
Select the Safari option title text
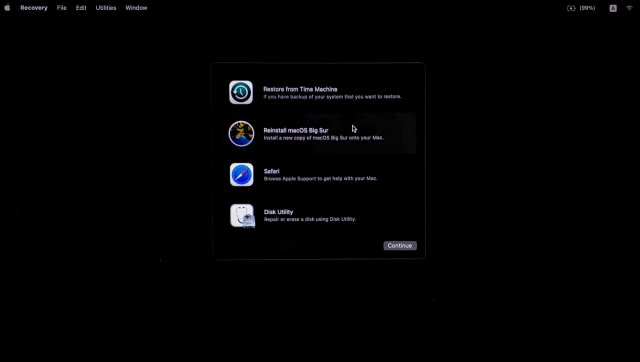coord(271,171)
